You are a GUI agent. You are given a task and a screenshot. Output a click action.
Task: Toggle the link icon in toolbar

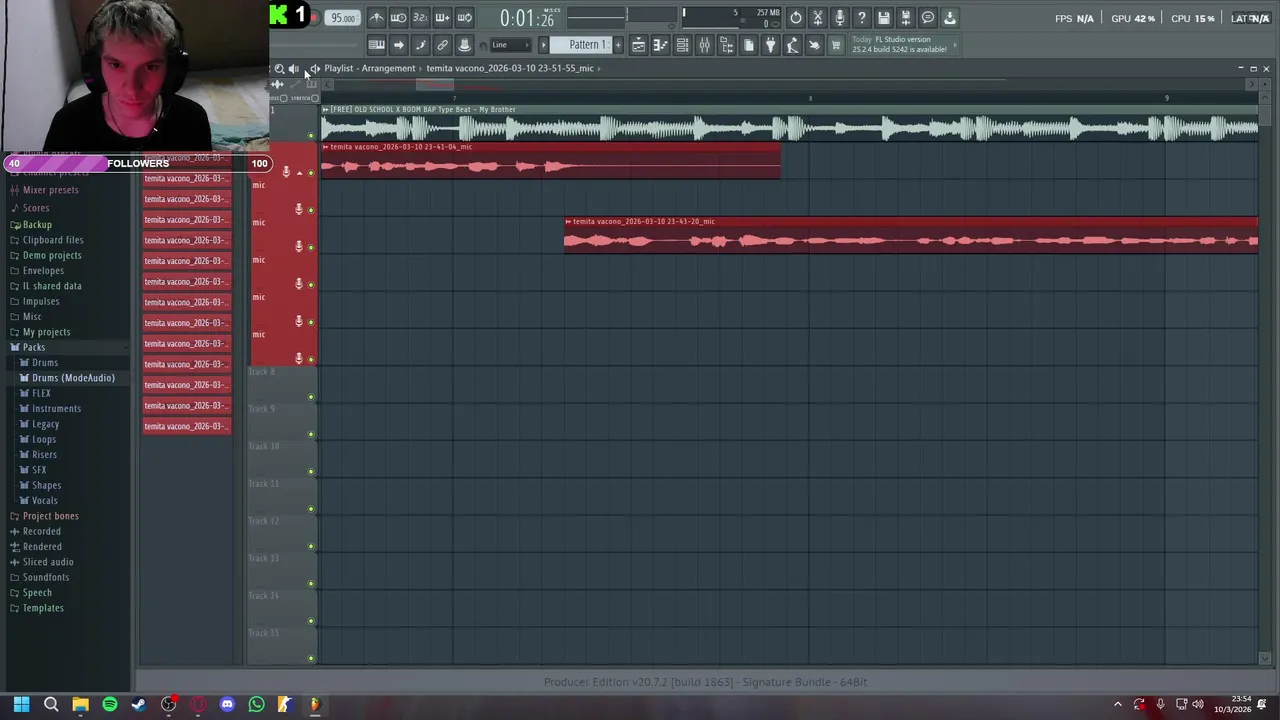point(442,45)
